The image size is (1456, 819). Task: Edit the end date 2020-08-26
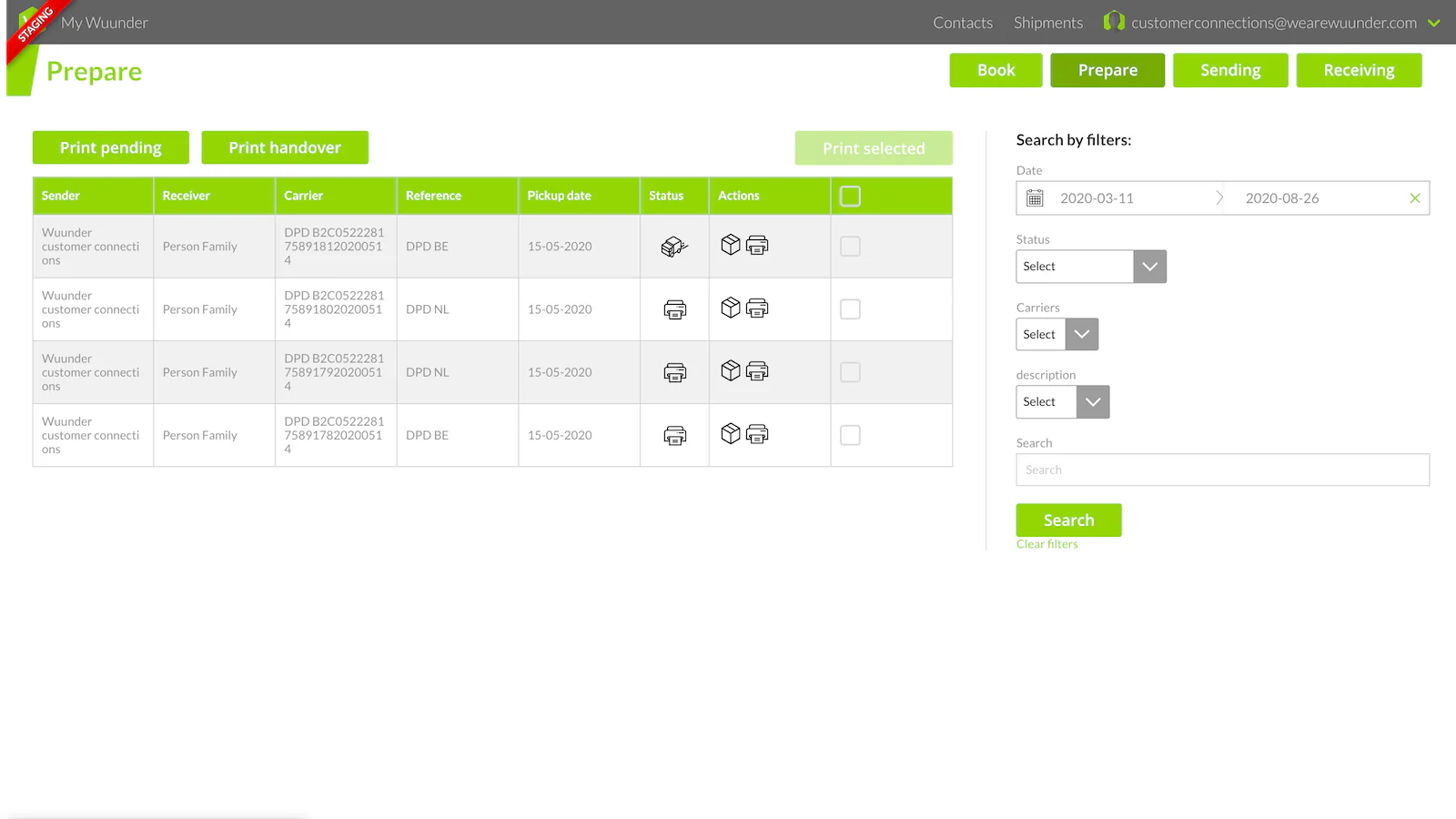[1281, 198]
